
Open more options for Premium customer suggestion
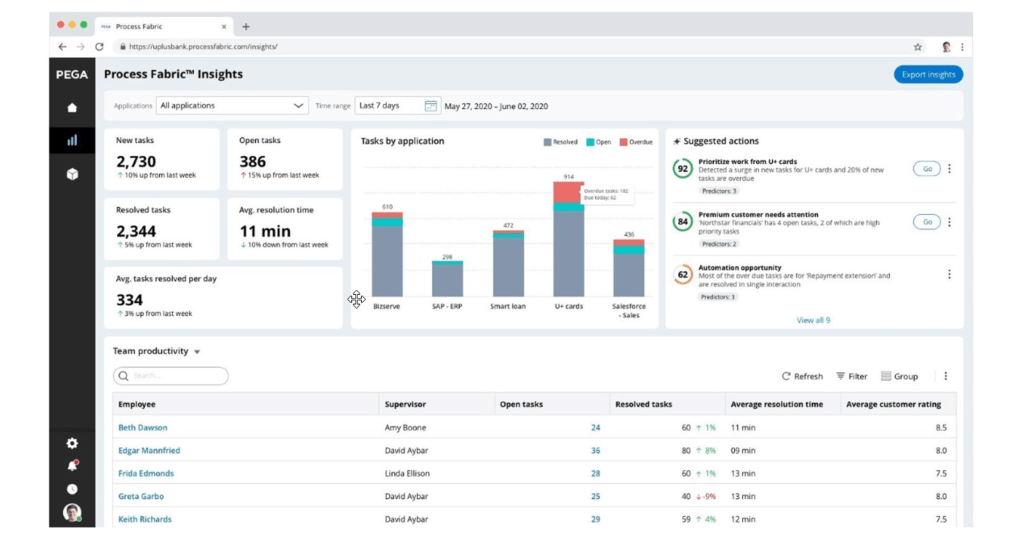coord(949,222)
